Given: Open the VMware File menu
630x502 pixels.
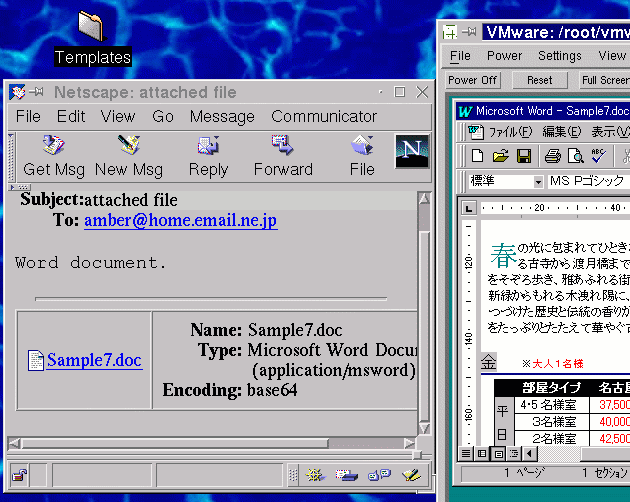Looking at the screenshot, I should pyautogui.click(x=460, y=55).
